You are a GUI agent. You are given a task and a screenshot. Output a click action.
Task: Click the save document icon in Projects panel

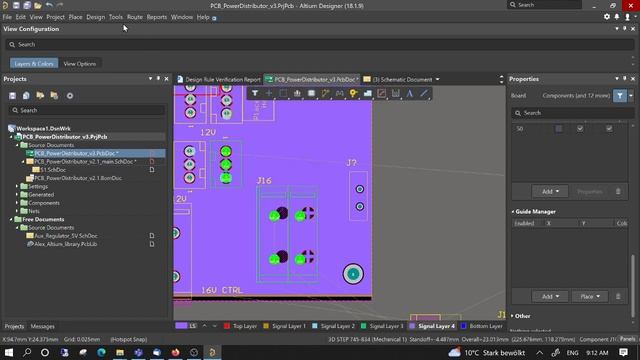(x=13, y=96)
